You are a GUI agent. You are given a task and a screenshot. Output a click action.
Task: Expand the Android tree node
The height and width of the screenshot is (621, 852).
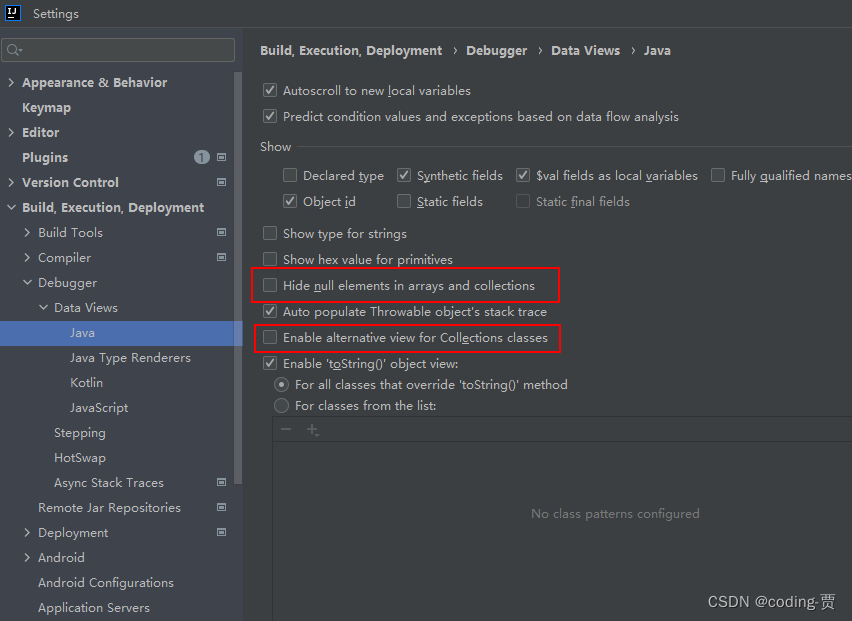coord(28,557)
